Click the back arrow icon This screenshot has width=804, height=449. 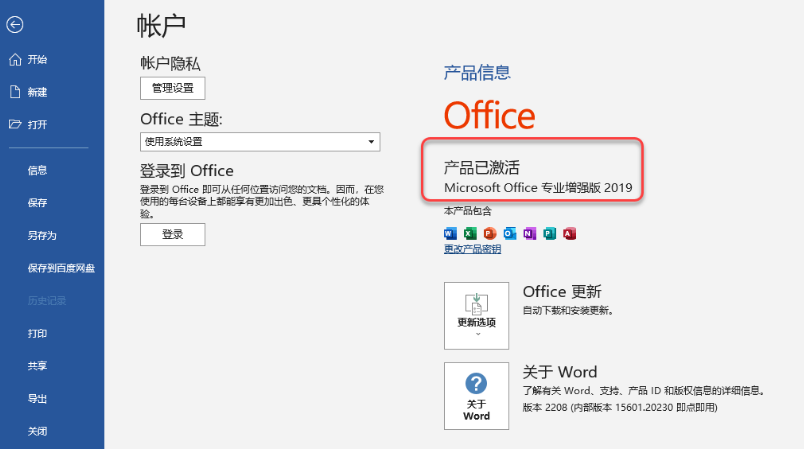[15, 25]
